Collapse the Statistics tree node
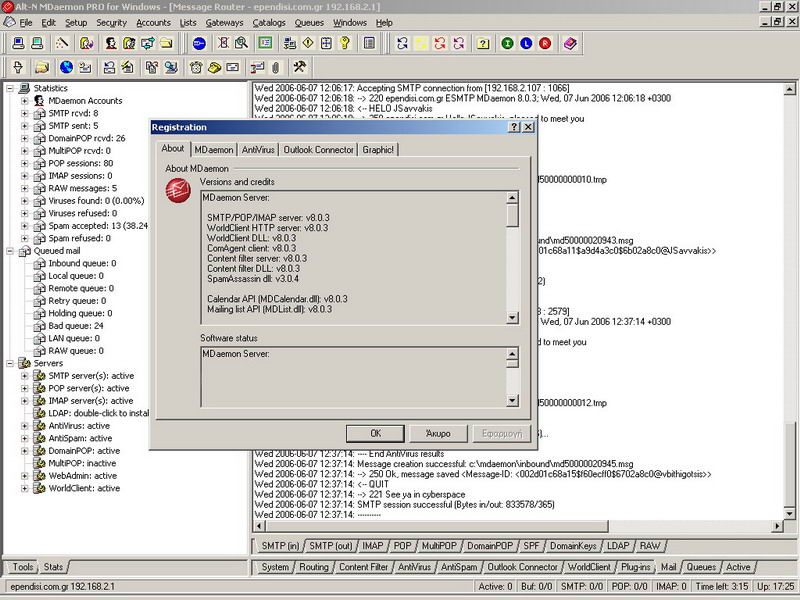Viewport: 800px width, 600px height. [10, 88]
